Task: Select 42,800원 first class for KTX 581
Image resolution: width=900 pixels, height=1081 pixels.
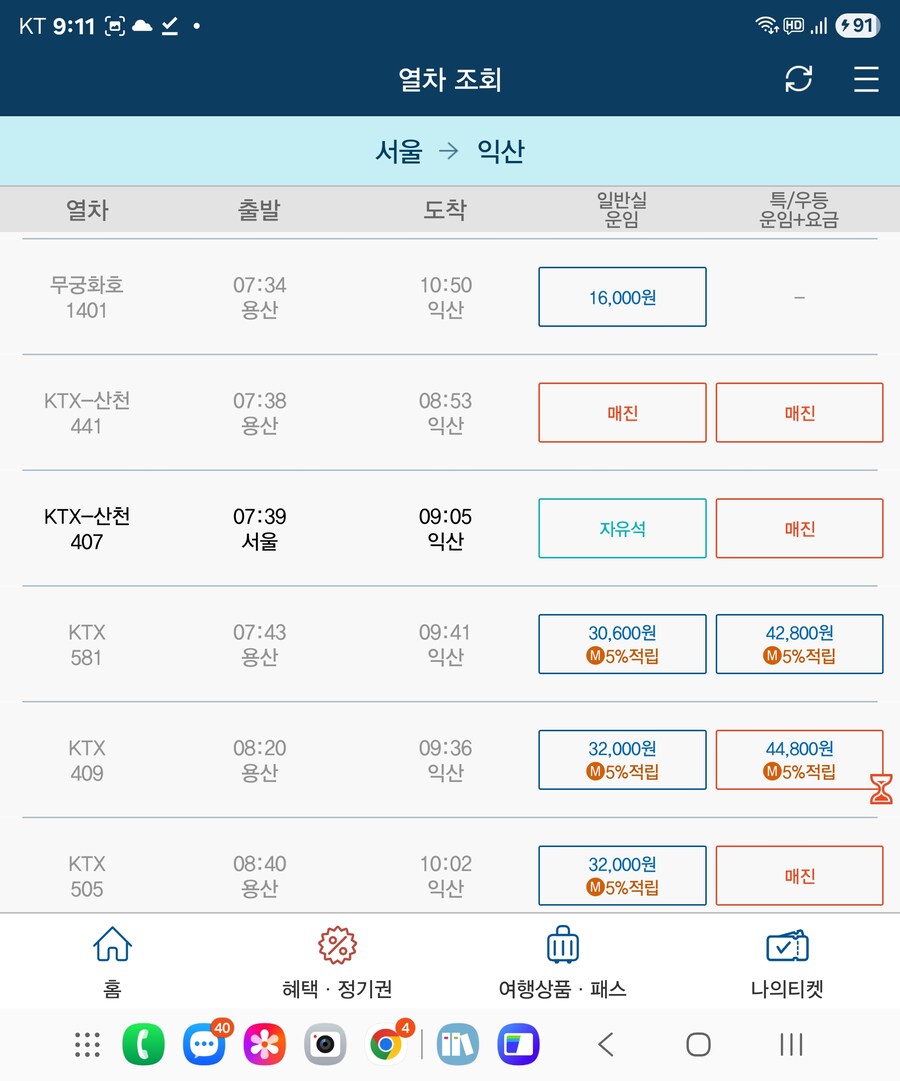Action: [799, 644]
